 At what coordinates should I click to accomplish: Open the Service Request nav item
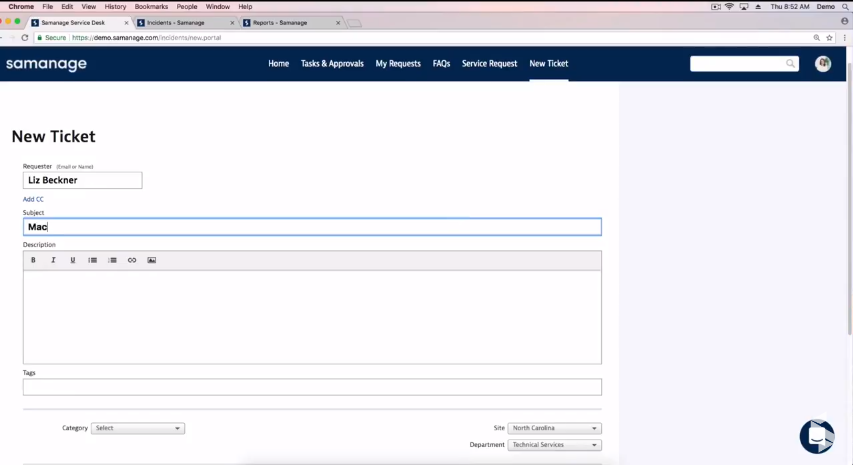pos(489,64)
